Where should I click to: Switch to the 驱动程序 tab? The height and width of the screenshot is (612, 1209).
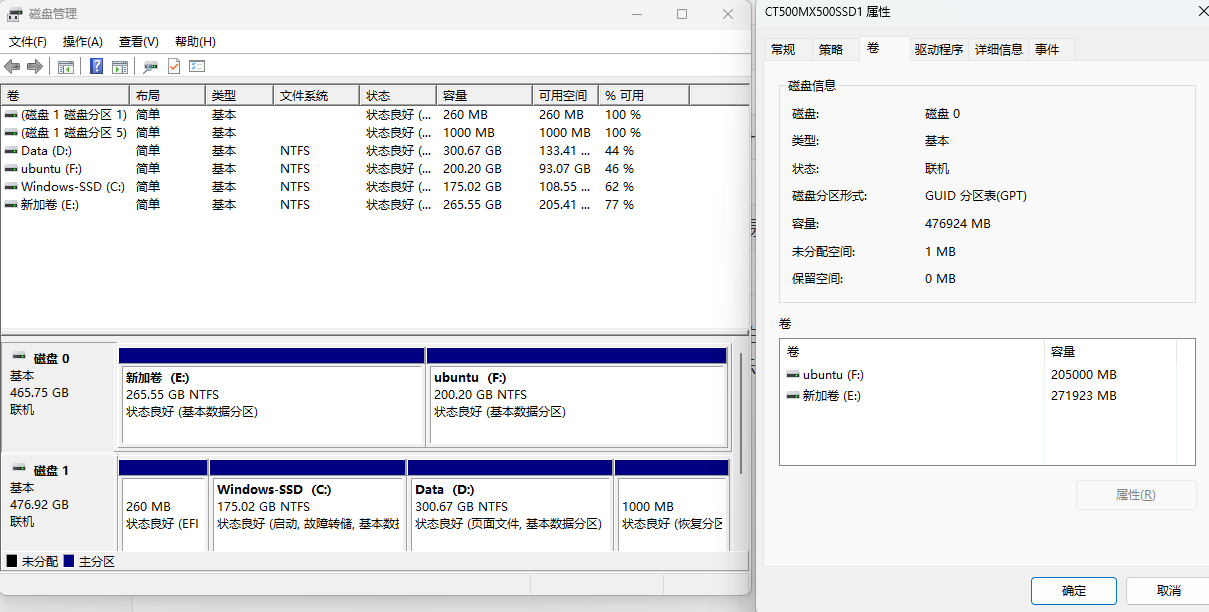938,50
